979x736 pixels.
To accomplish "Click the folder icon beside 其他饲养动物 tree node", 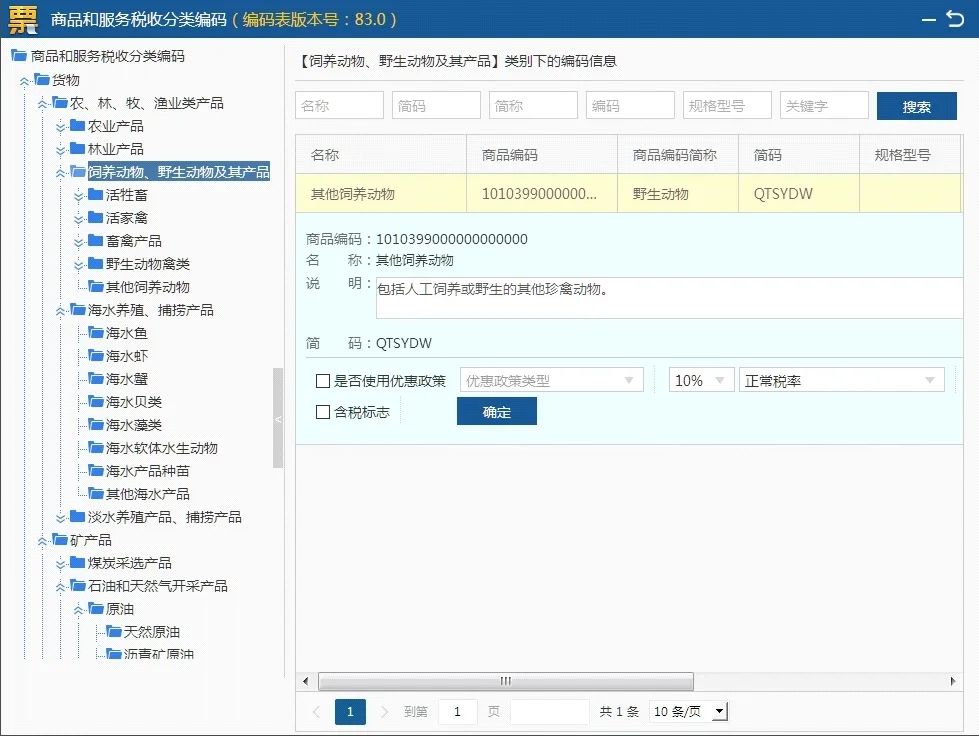I will [x=96, y=287].
